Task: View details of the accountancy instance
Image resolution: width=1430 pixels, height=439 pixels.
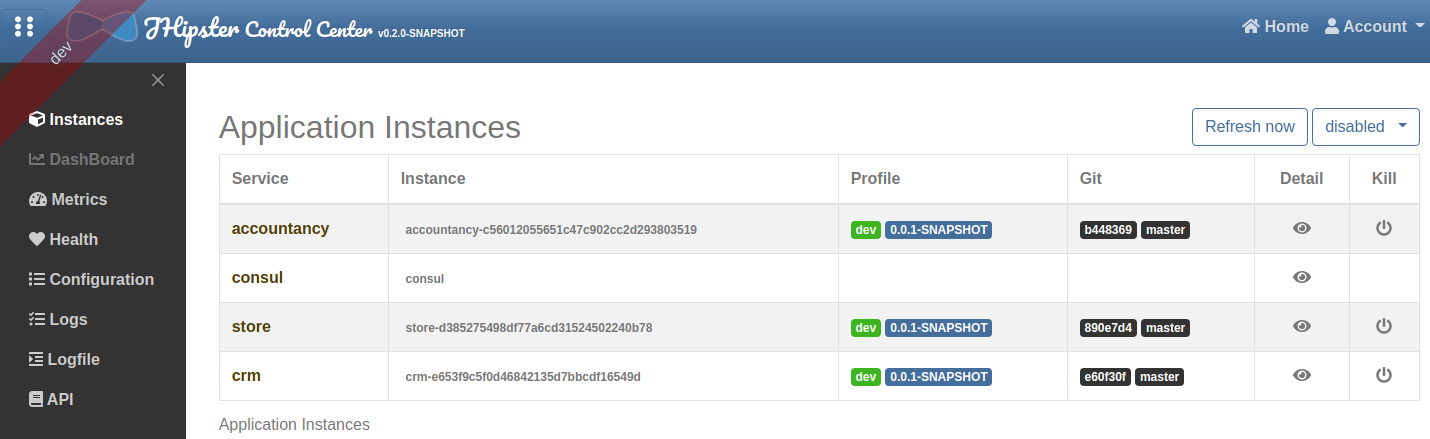Action: coord(1301,229)
